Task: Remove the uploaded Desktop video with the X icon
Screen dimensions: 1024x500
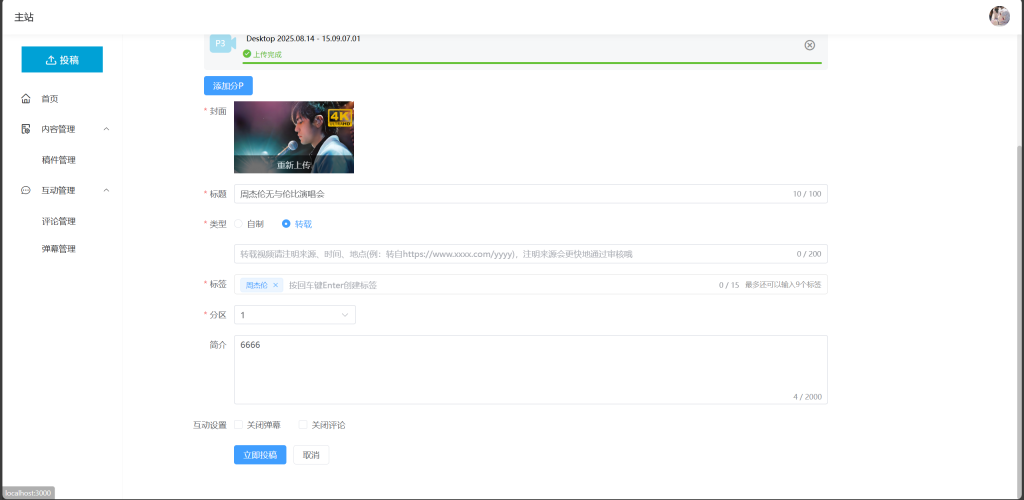Action: click(x=809, y=45)
